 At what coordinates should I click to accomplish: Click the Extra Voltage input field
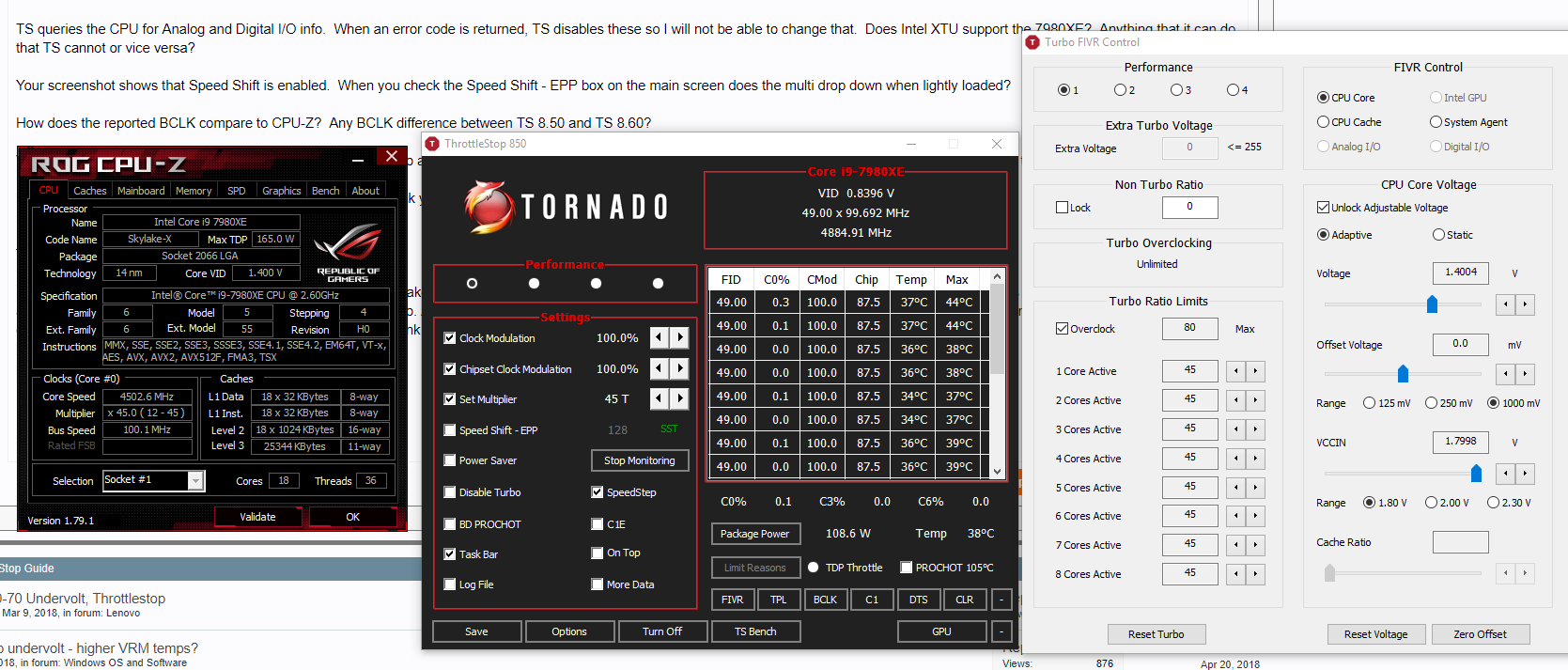pyautogui.click(x=1189, y=148)
